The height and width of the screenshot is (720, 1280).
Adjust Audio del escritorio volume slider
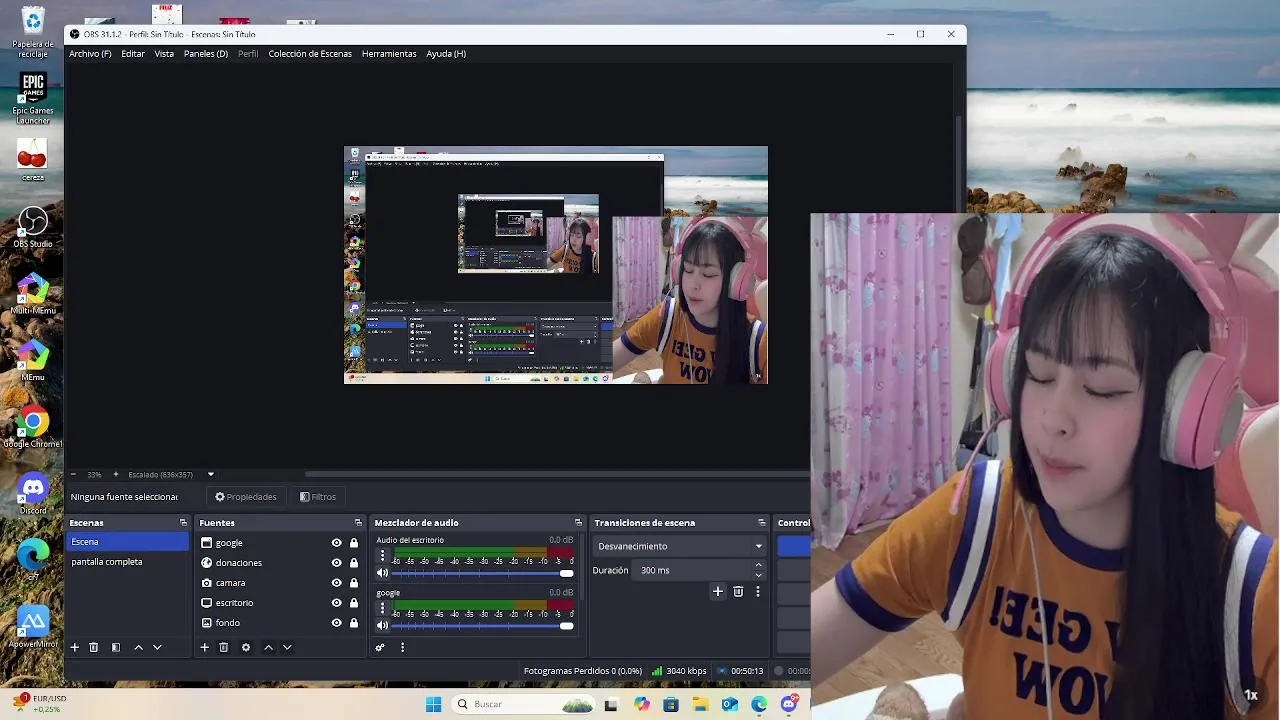click(483, 573)
